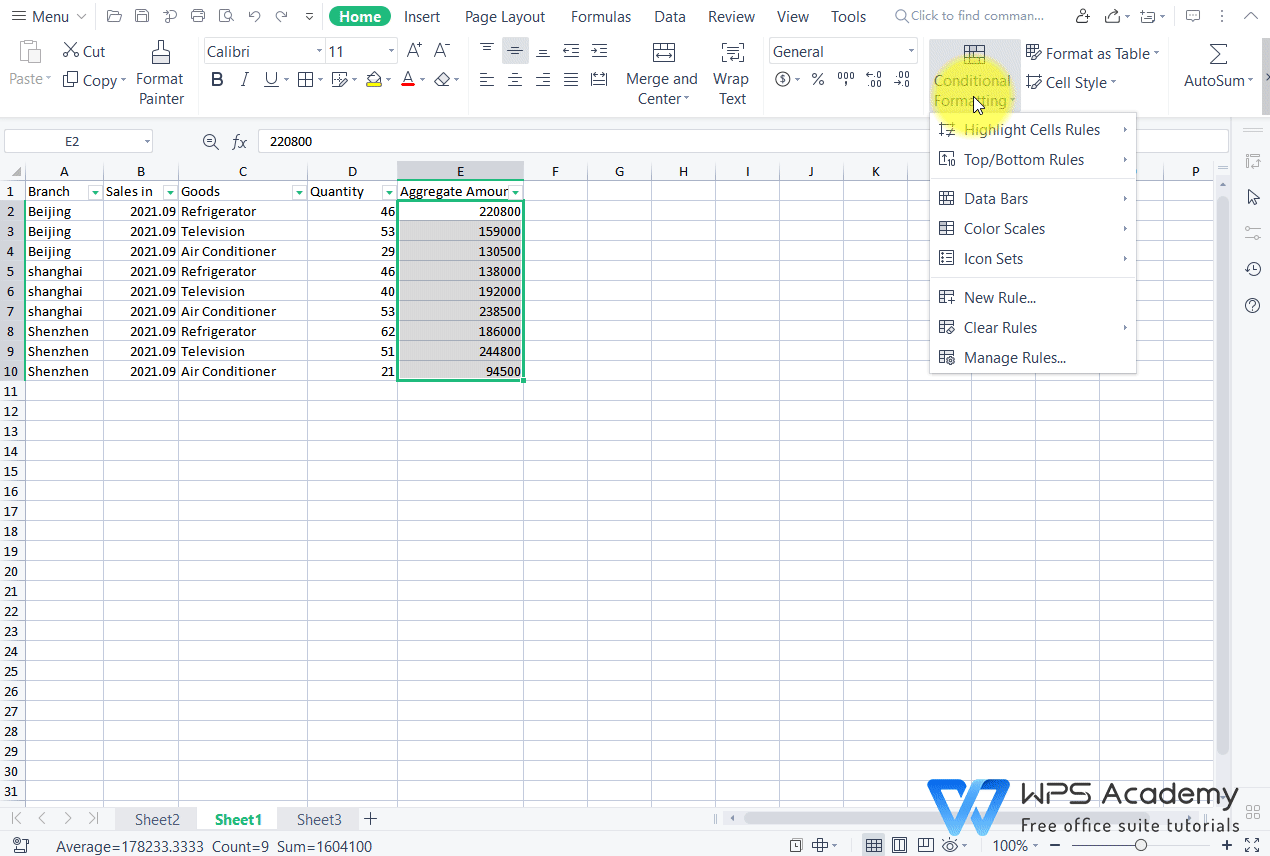Screen dimensions: 1270x856
Task: Switch to Normal view in status bar
Action: [x=874, y=846]
